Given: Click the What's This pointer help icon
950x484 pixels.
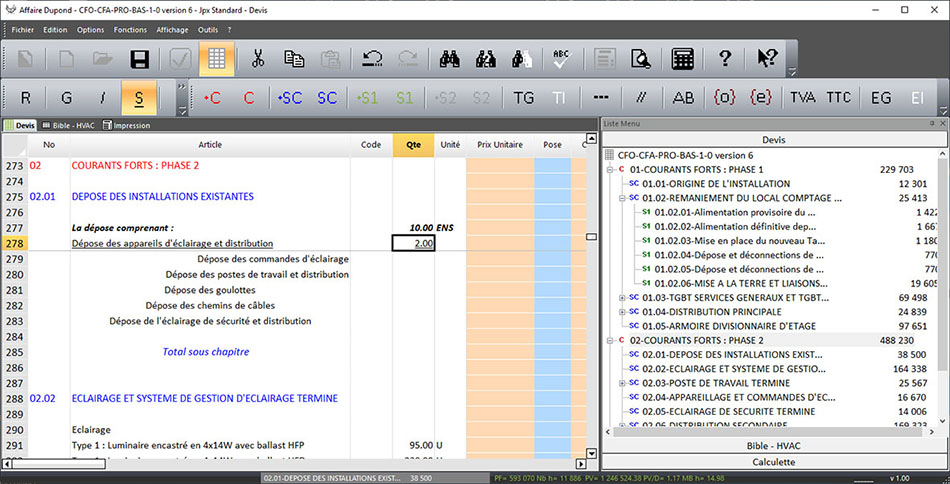Looking at the screenshot, I should [x=767, y=59].
